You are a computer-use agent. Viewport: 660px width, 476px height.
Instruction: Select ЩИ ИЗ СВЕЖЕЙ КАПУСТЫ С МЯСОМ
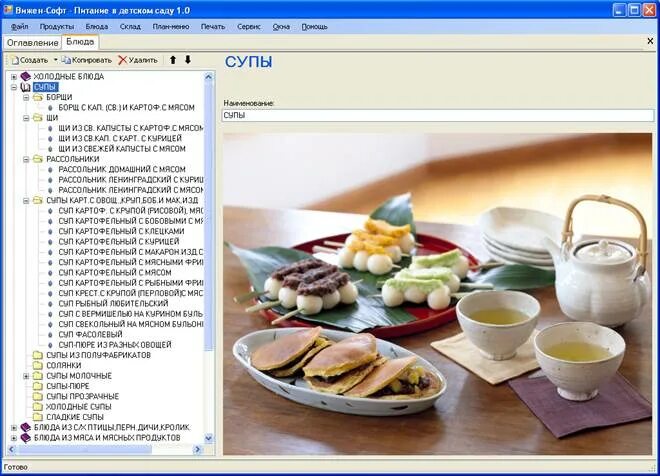[x=122, y=149]
